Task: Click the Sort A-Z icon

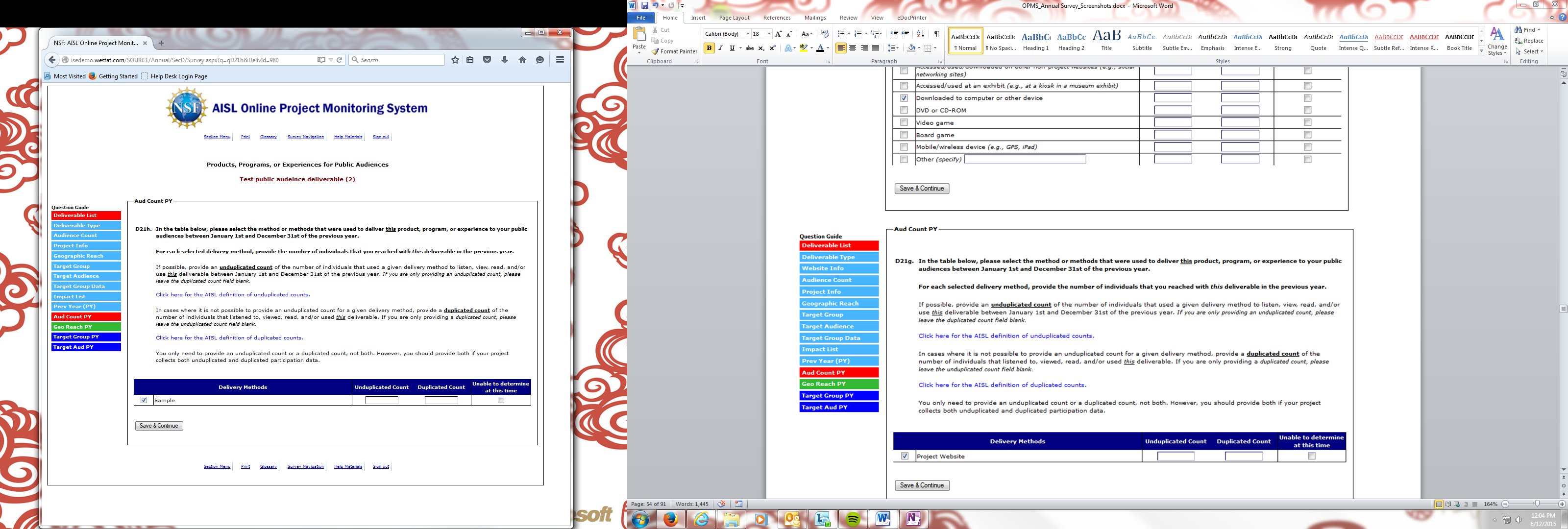Action: coord(920,33)
